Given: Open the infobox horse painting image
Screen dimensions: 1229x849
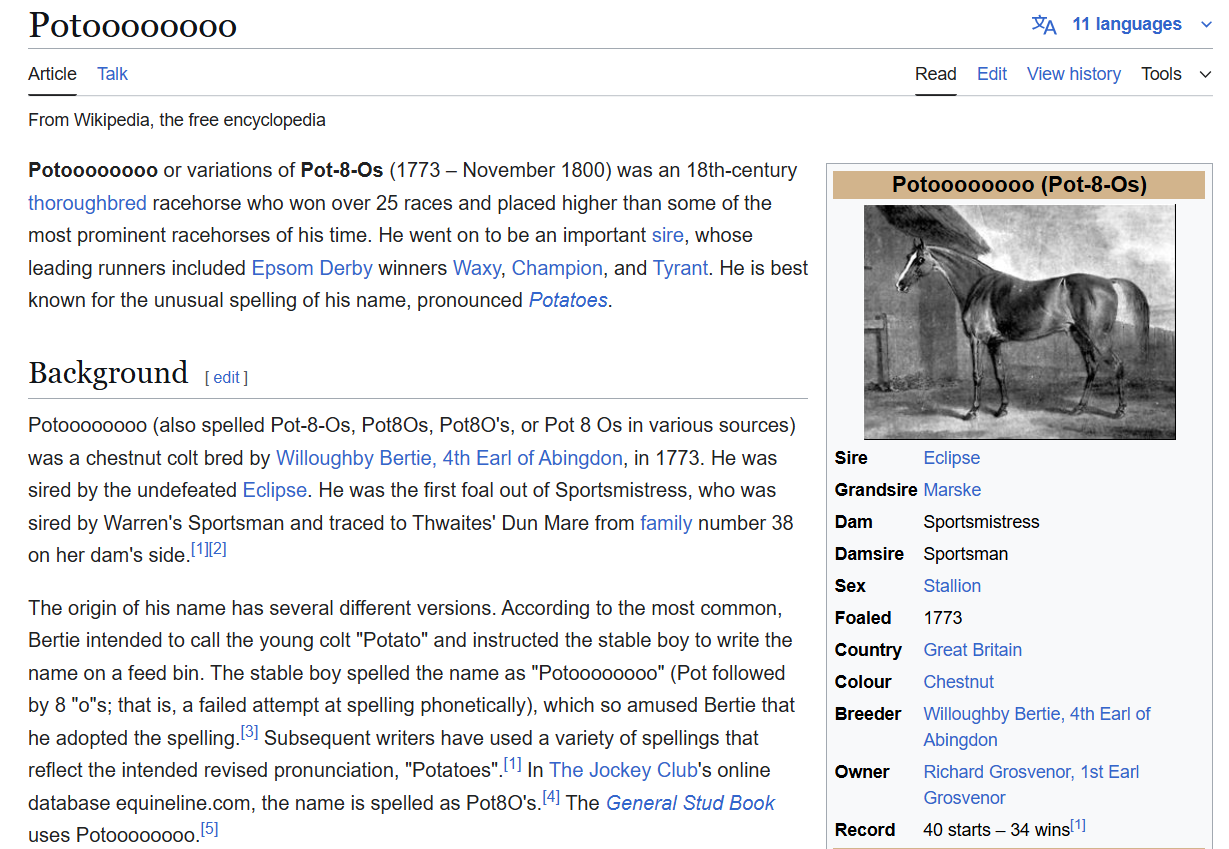Looking at the screenshot, I should click(1020, 322).
